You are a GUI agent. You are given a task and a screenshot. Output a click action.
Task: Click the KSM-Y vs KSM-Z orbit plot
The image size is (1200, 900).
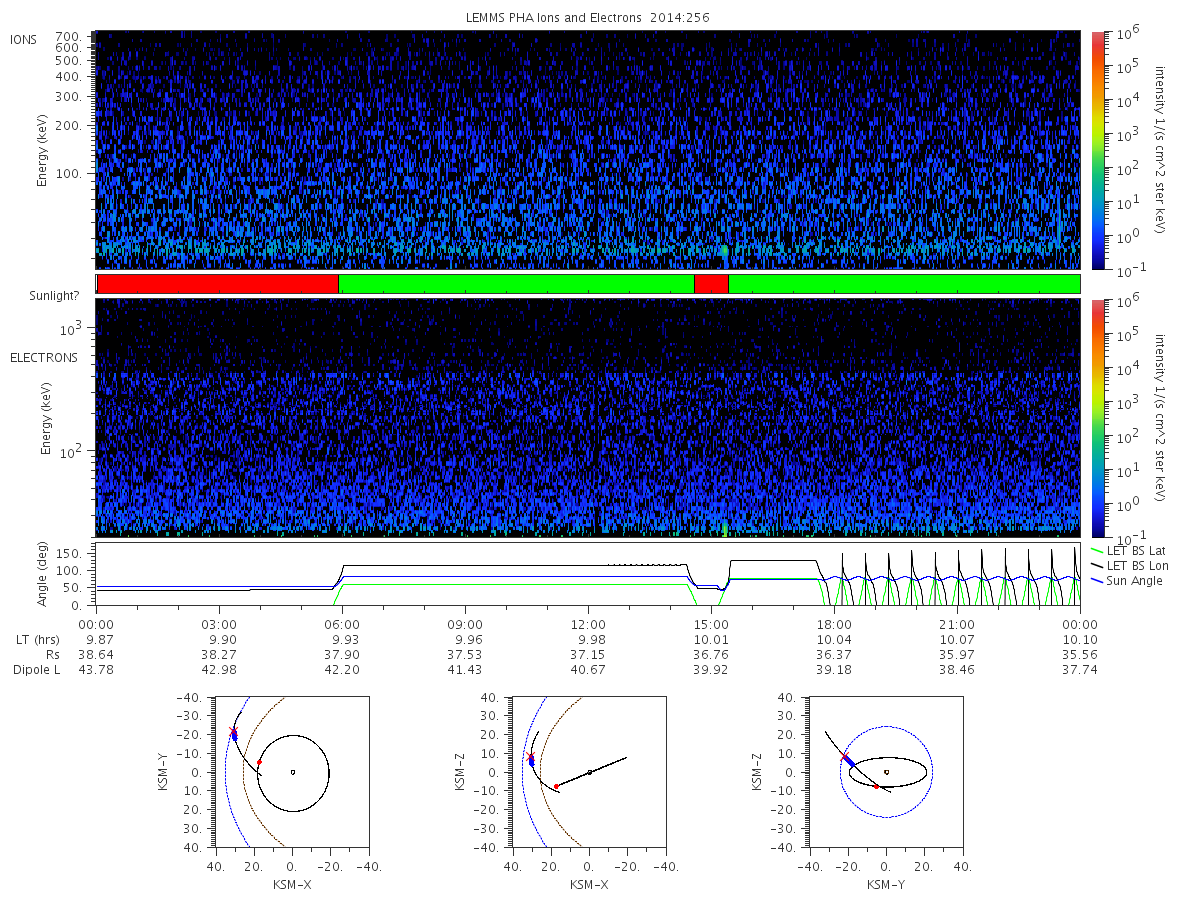click(886, 772)
